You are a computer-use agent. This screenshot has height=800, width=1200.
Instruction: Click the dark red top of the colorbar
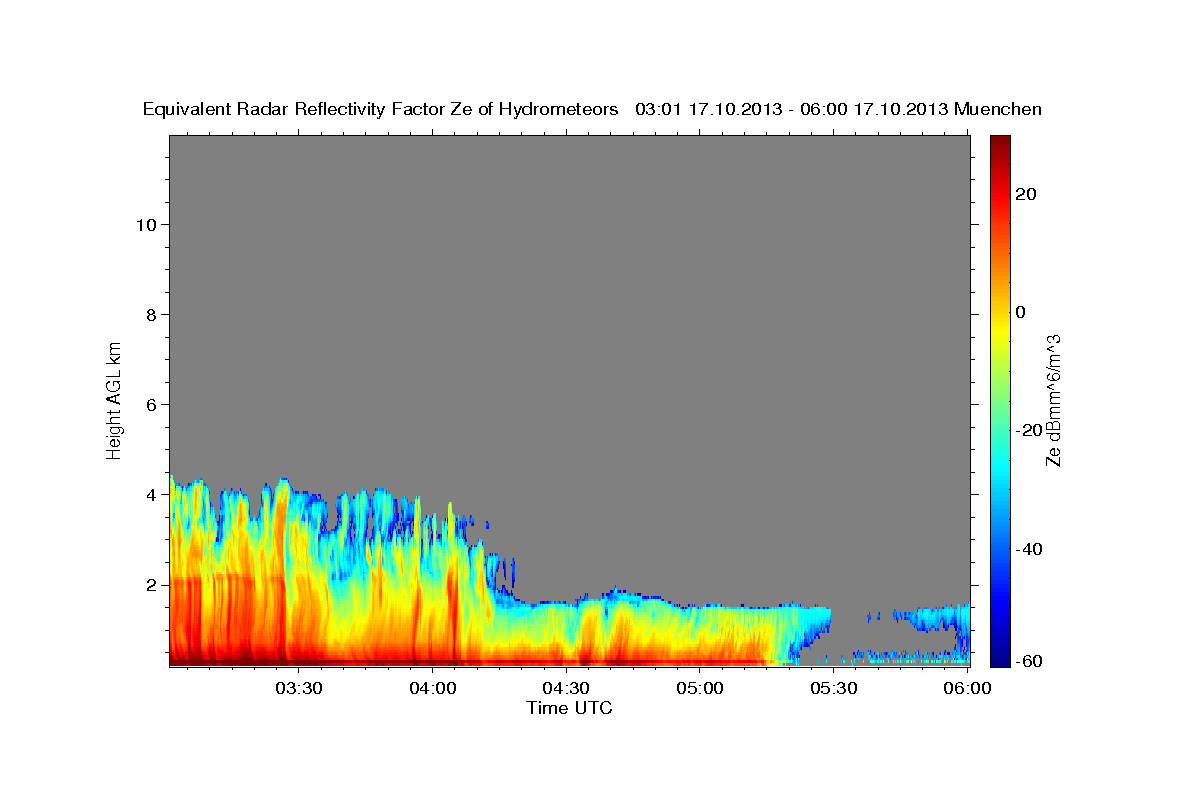1000,145
